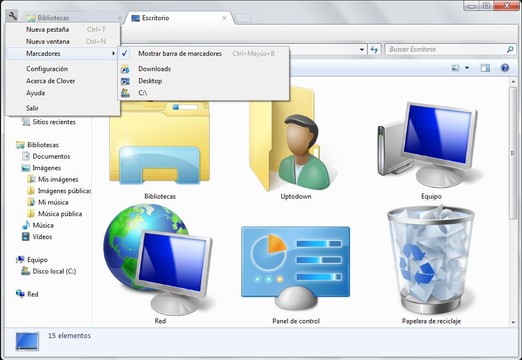Click the vertical scrollbar thumb
522x360 pixels.
[512, 153]
